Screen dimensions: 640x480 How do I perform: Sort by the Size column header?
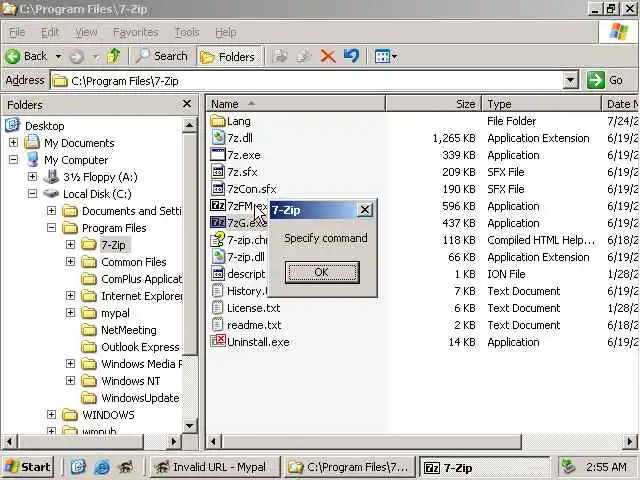click(434, 104)
